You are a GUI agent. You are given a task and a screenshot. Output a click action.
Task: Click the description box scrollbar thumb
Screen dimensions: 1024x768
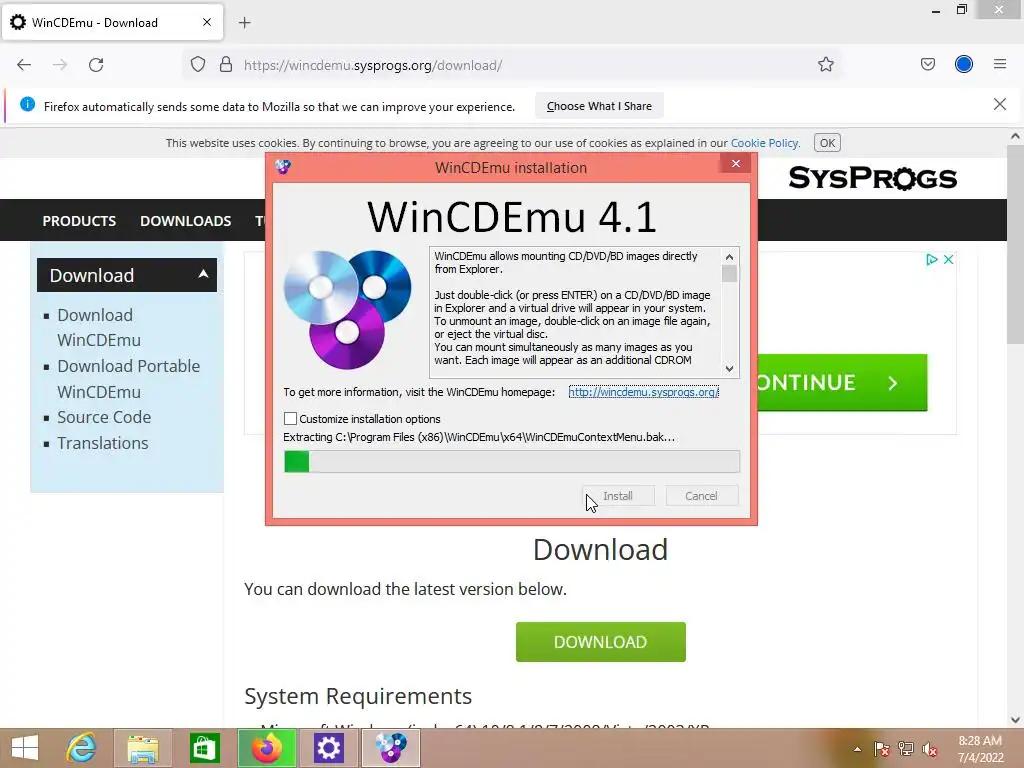[729, 274]
